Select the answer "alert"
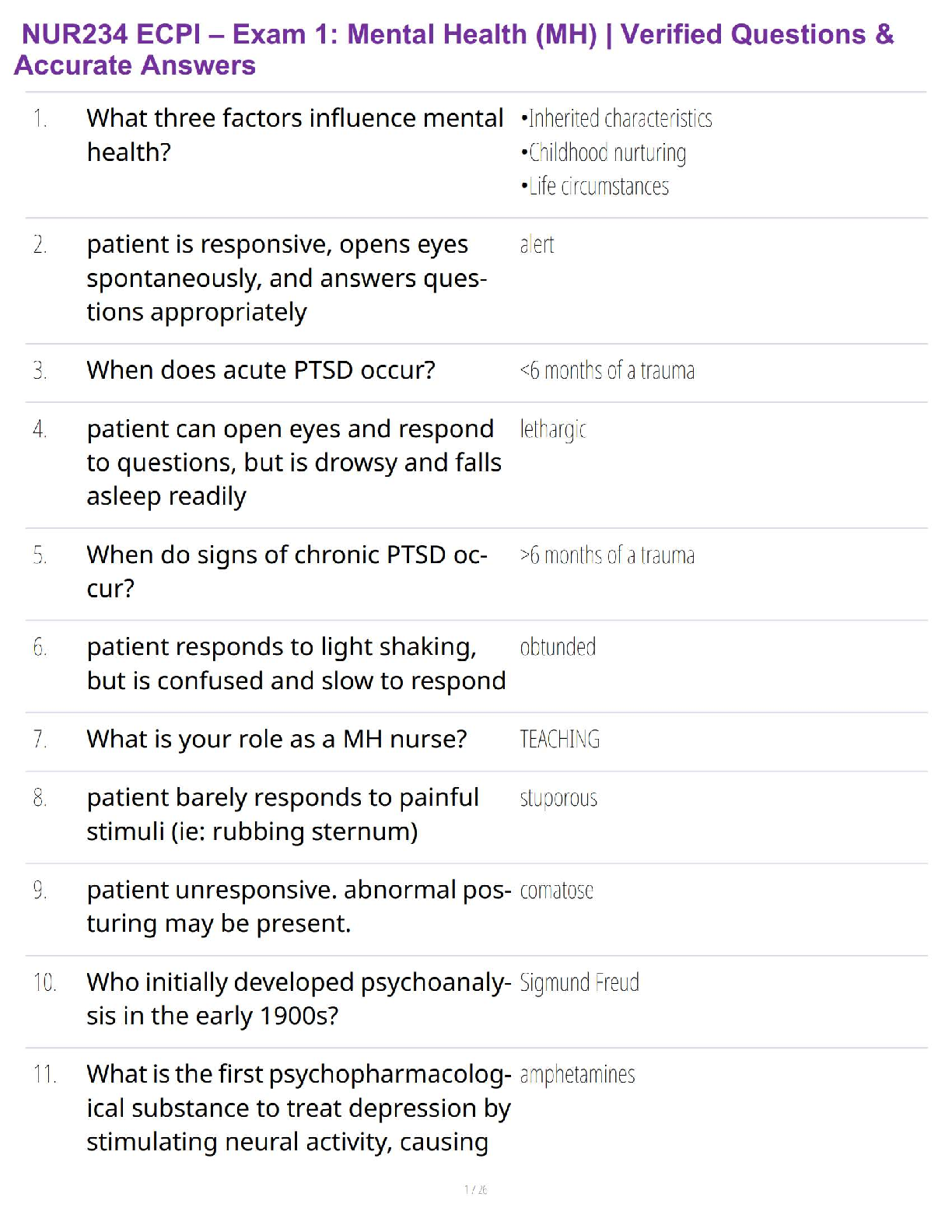The image size is (952, 1232). pos(537,245)
